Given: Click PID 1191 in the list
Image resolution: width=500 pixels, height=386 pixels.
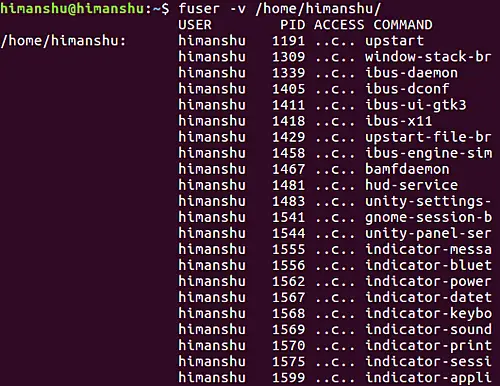Looking at the screenshot, I should click(288, 41).
